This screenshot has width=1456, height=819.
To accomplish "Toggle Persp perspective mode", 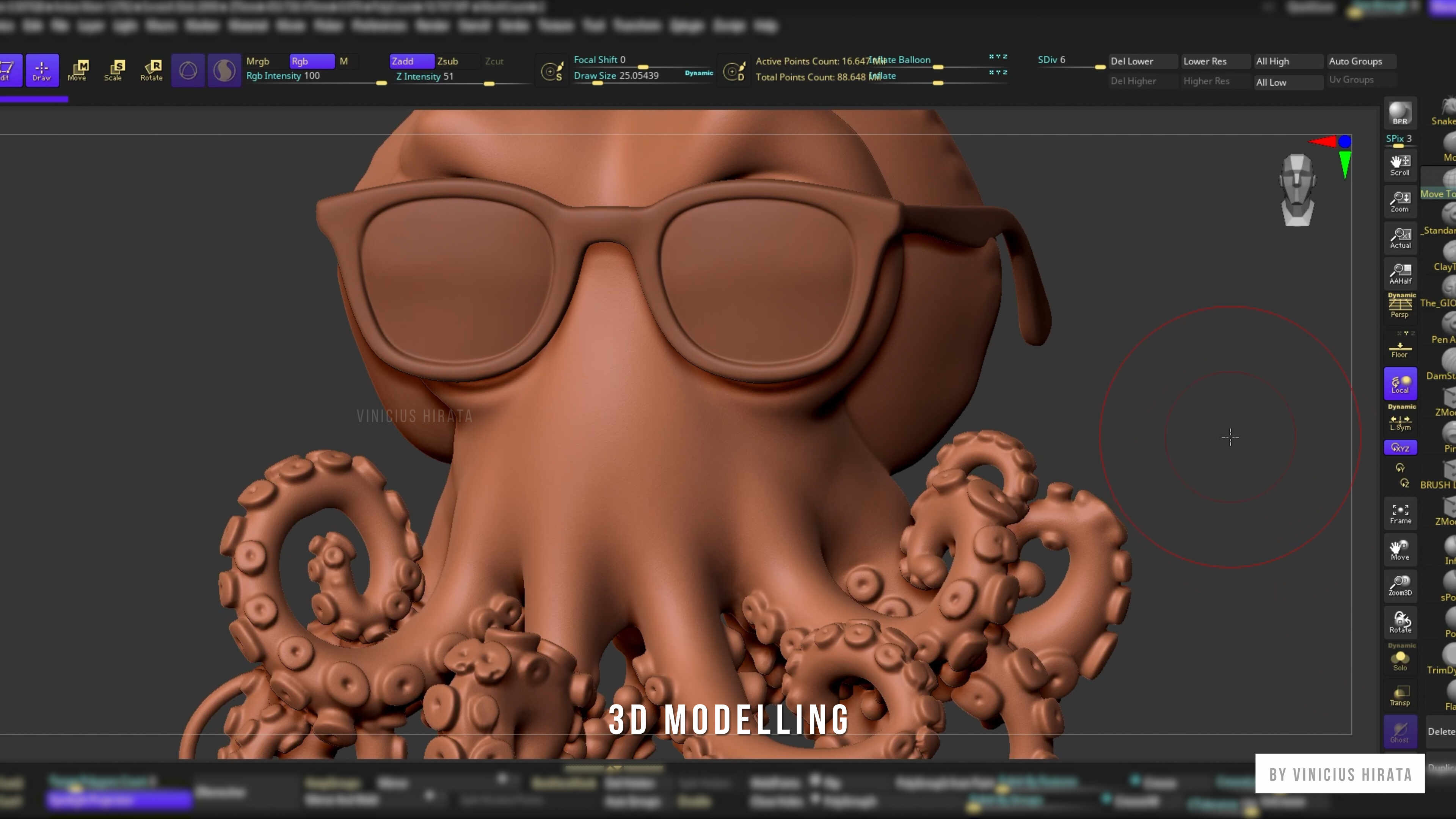I will (x=1400, y=306).
